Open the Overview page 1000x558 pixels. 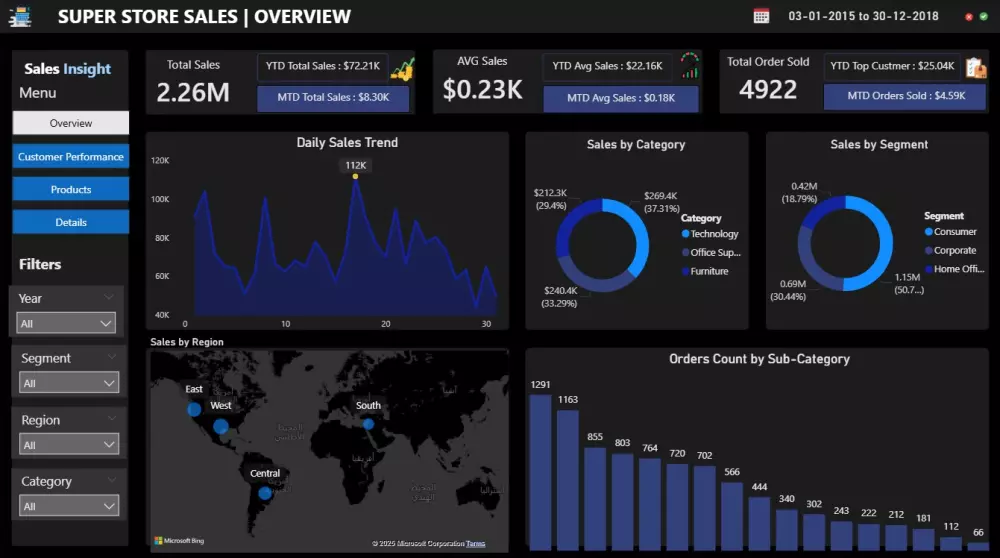(71, 123)
